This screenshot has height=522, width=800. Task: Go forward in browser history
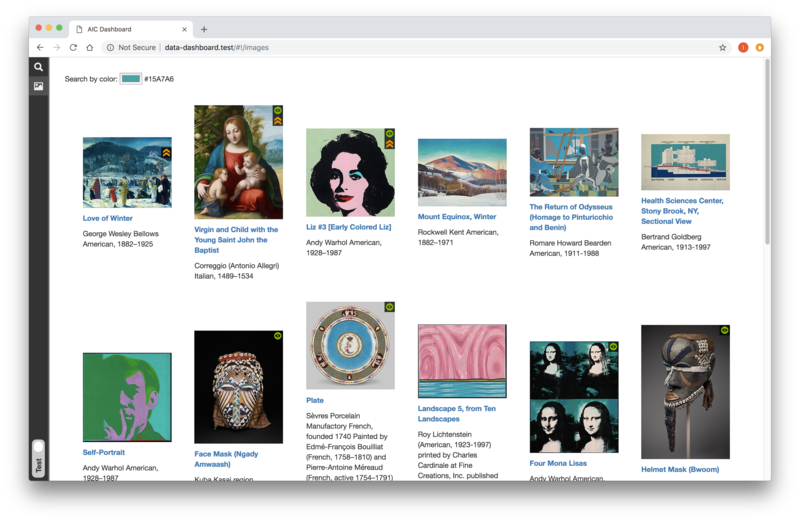click(x=57, y=47)
